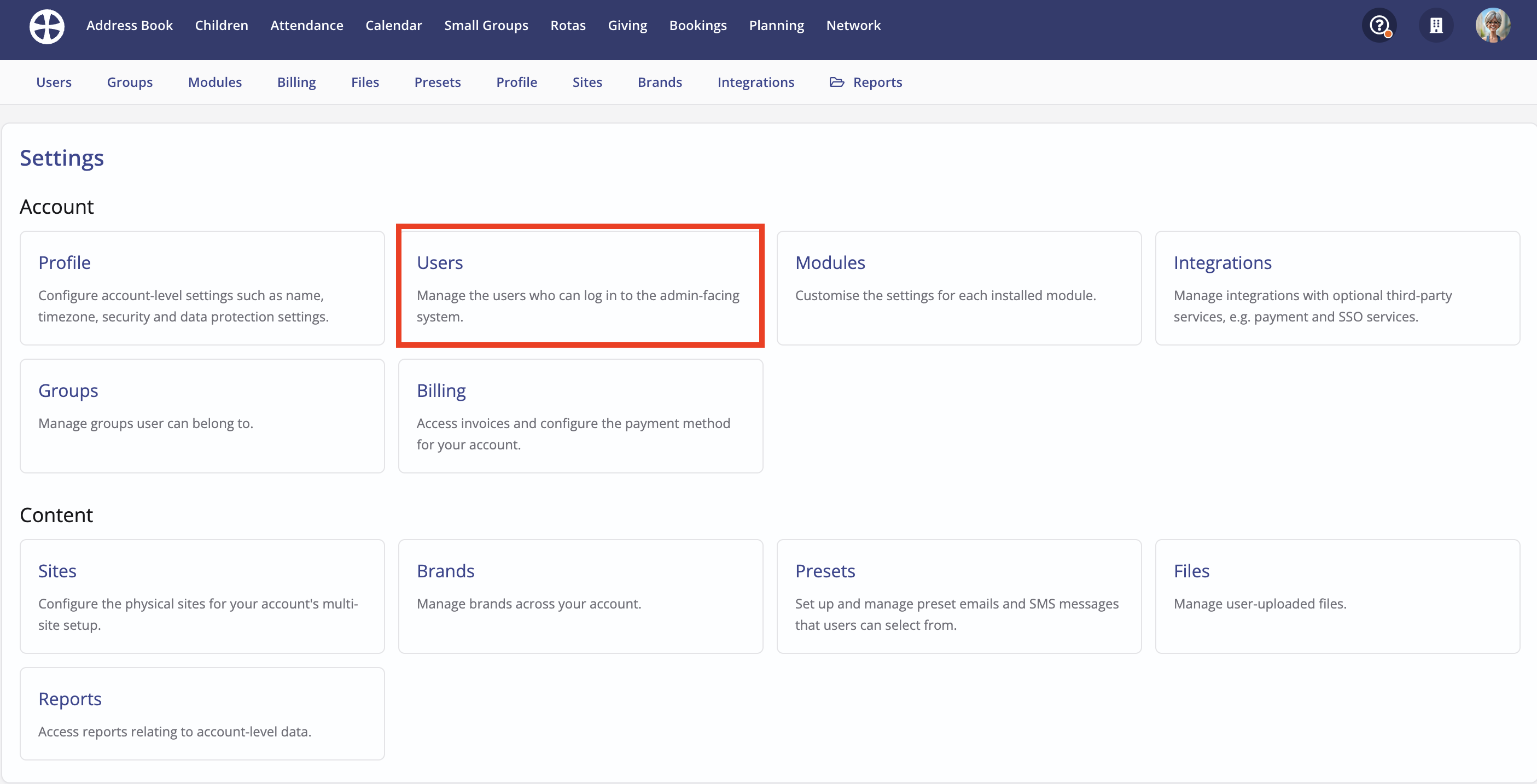Image resolution: width=1537 pixels, height=784 pixels.
Task: Click 'Access invoices and configure the payment method' text
Action: point(573,434)
